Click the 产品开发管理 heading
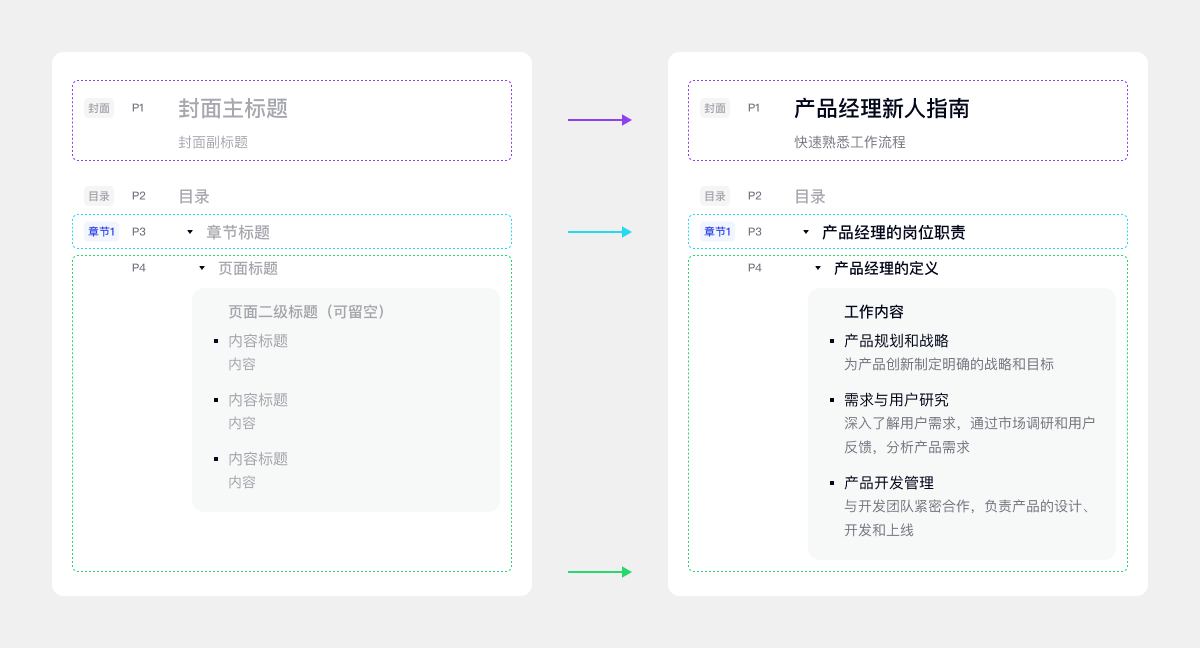Image resolution: width=1200 pixels, height=648 pixels. pos(888,483)
